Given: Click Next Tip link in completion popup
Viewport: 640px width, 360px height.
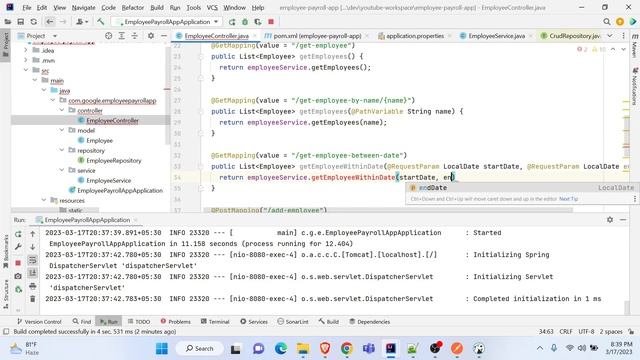Looking at the screenshot, I should (x=569, y=199).
